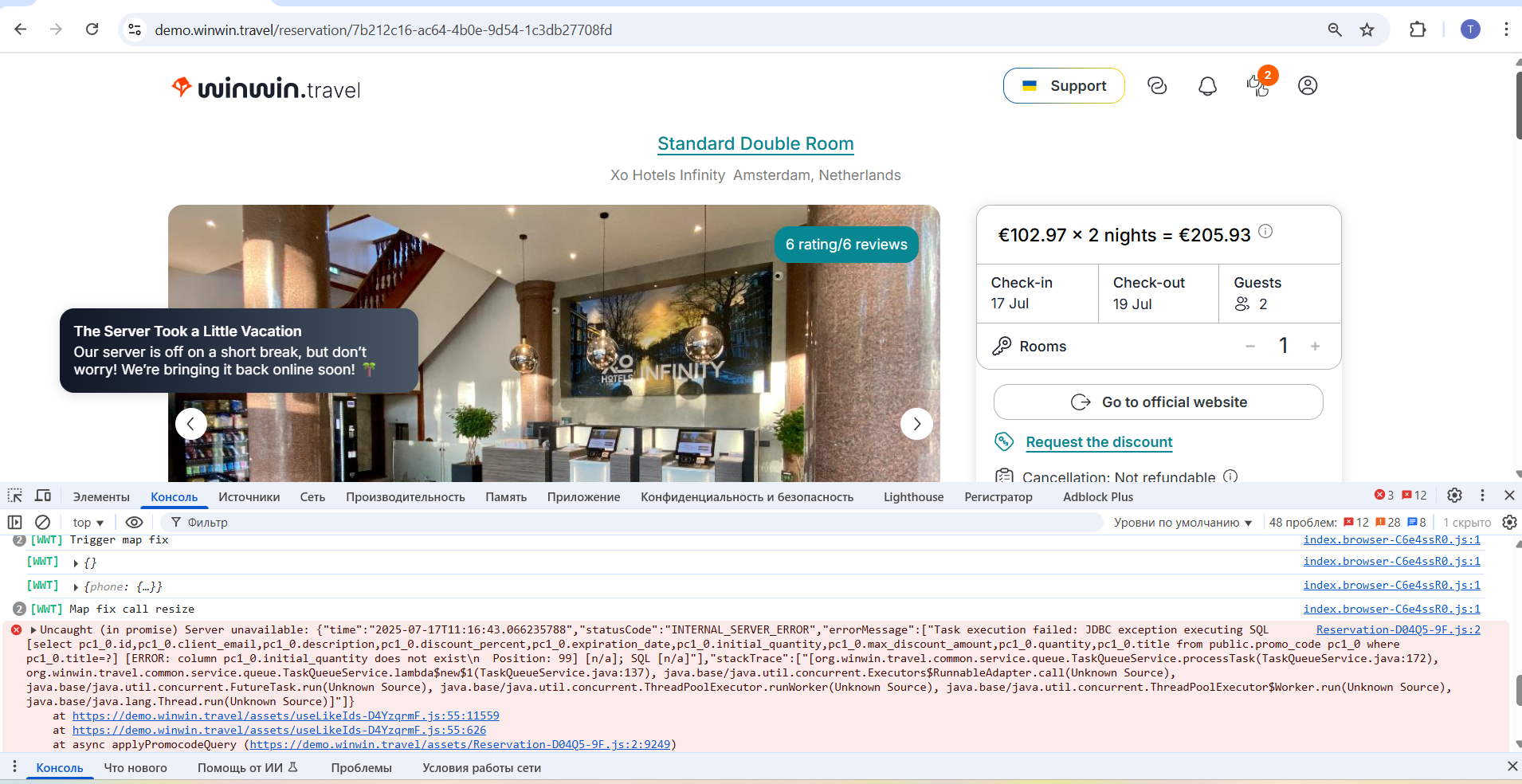Open DevTools drawer three-dot menu
The height and width of the screenshot is (784, 1522).
point(14,766)
